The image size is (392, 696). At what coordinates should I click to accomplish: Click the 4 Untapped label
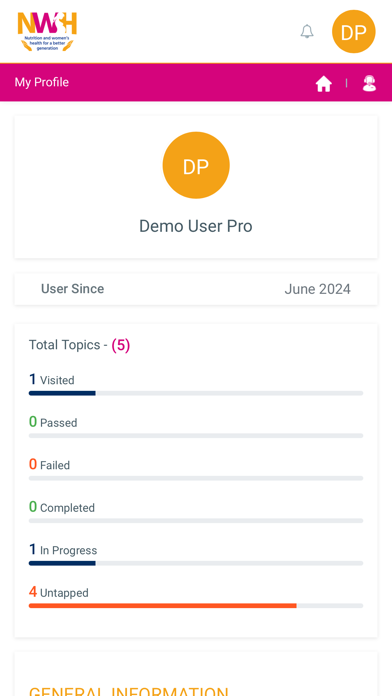coord(59,593)
